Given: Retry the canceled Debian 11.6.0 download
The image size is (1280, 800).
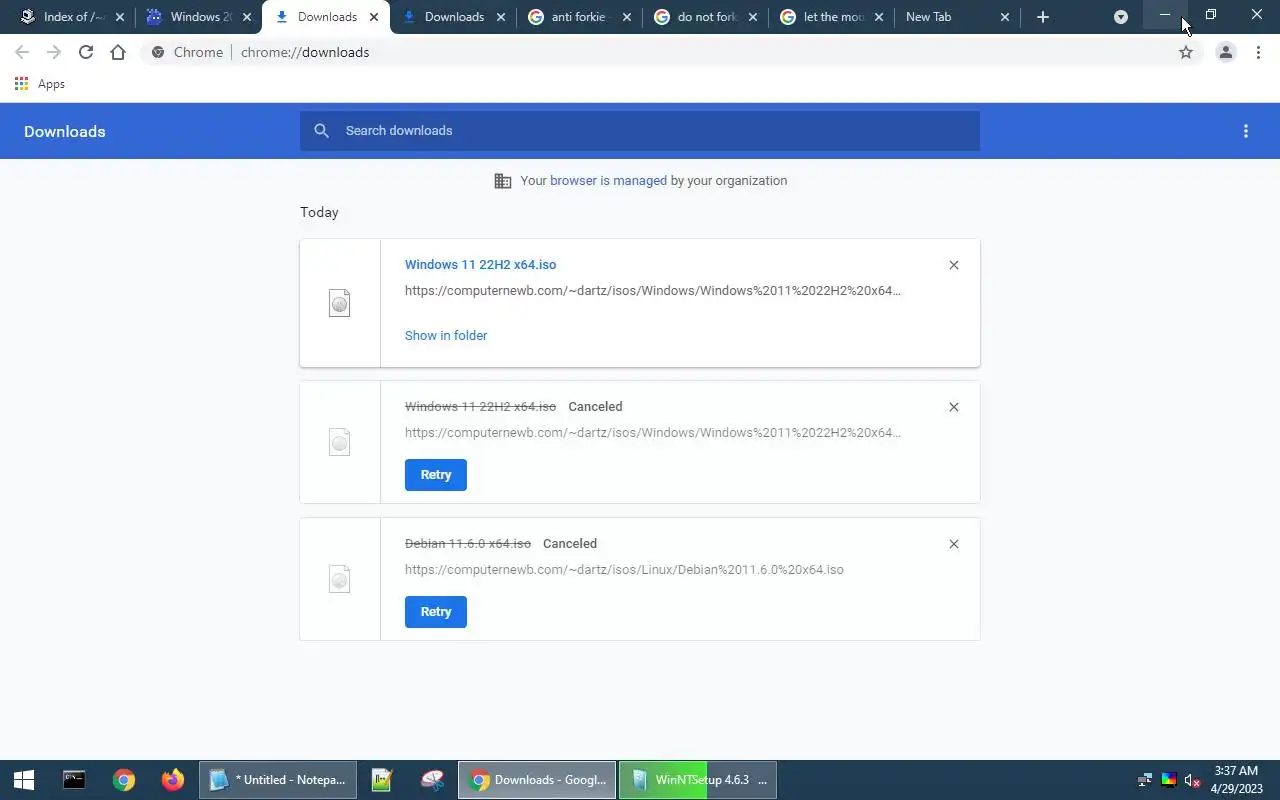Looking at the screenshot, I should pyautogui.click(x=436, y=612).
